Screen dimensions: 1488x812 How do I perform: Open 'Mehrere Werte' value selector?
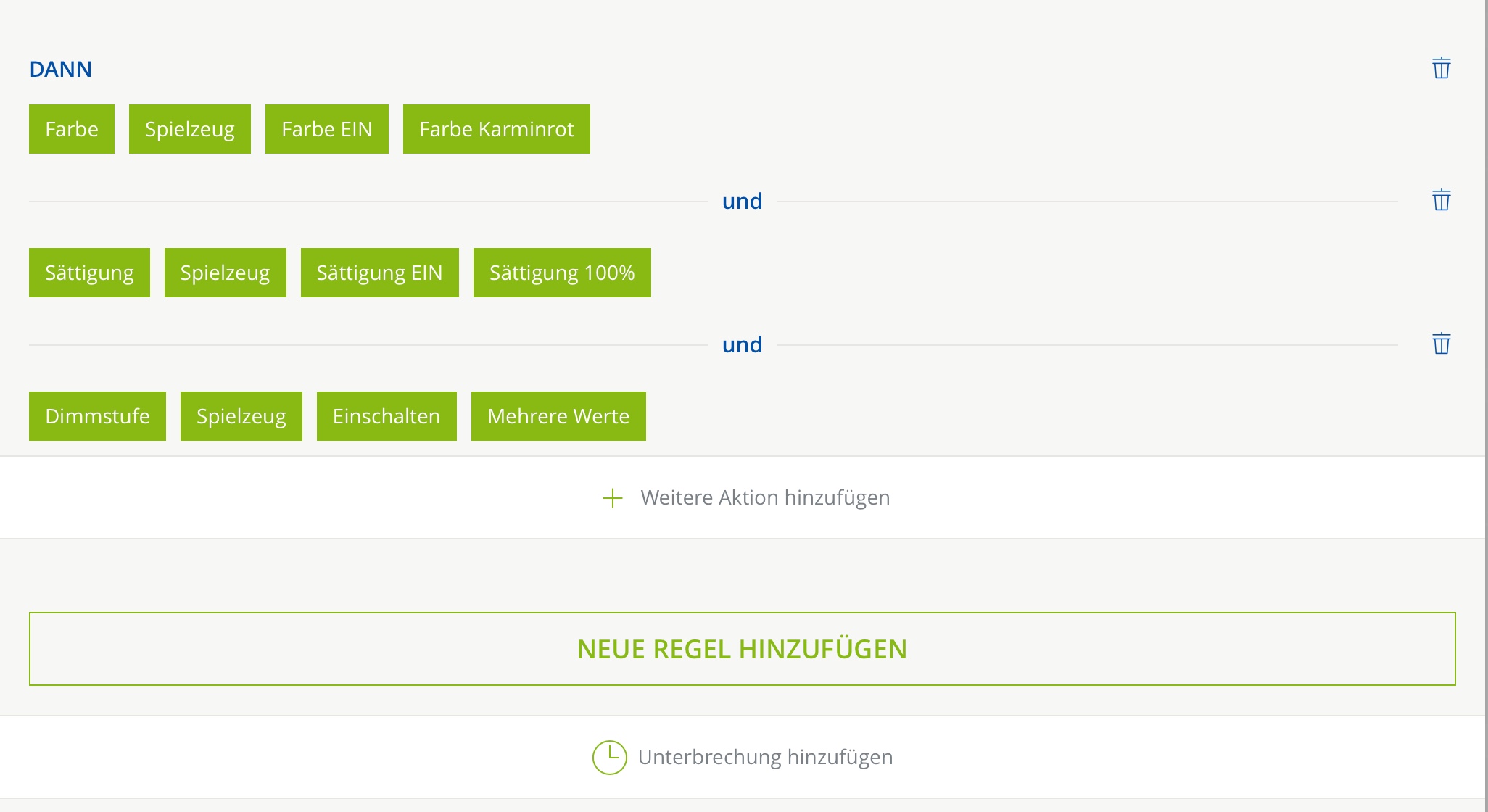558,416
